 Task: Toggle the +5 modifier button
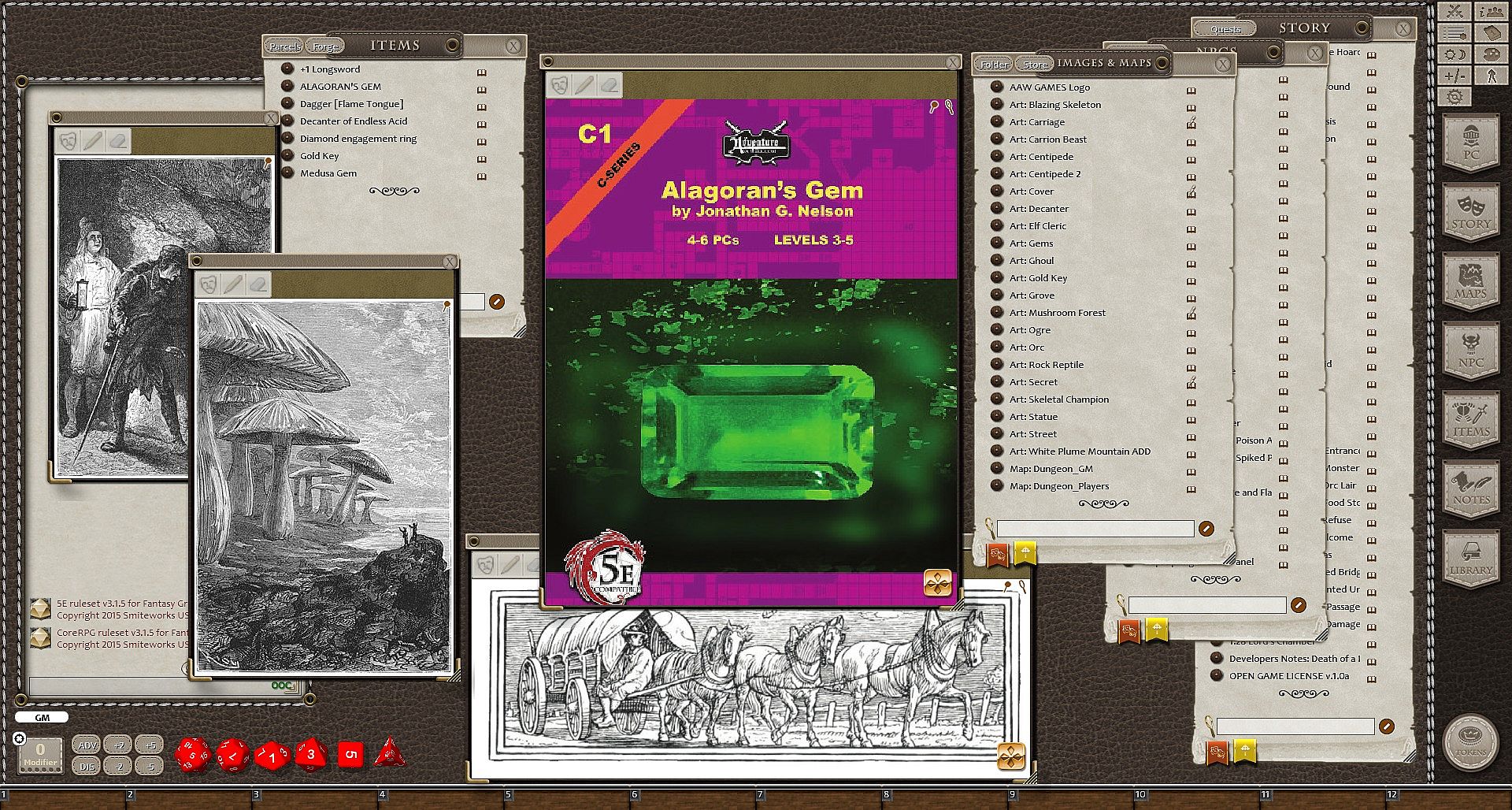click(x=150, y=745)
